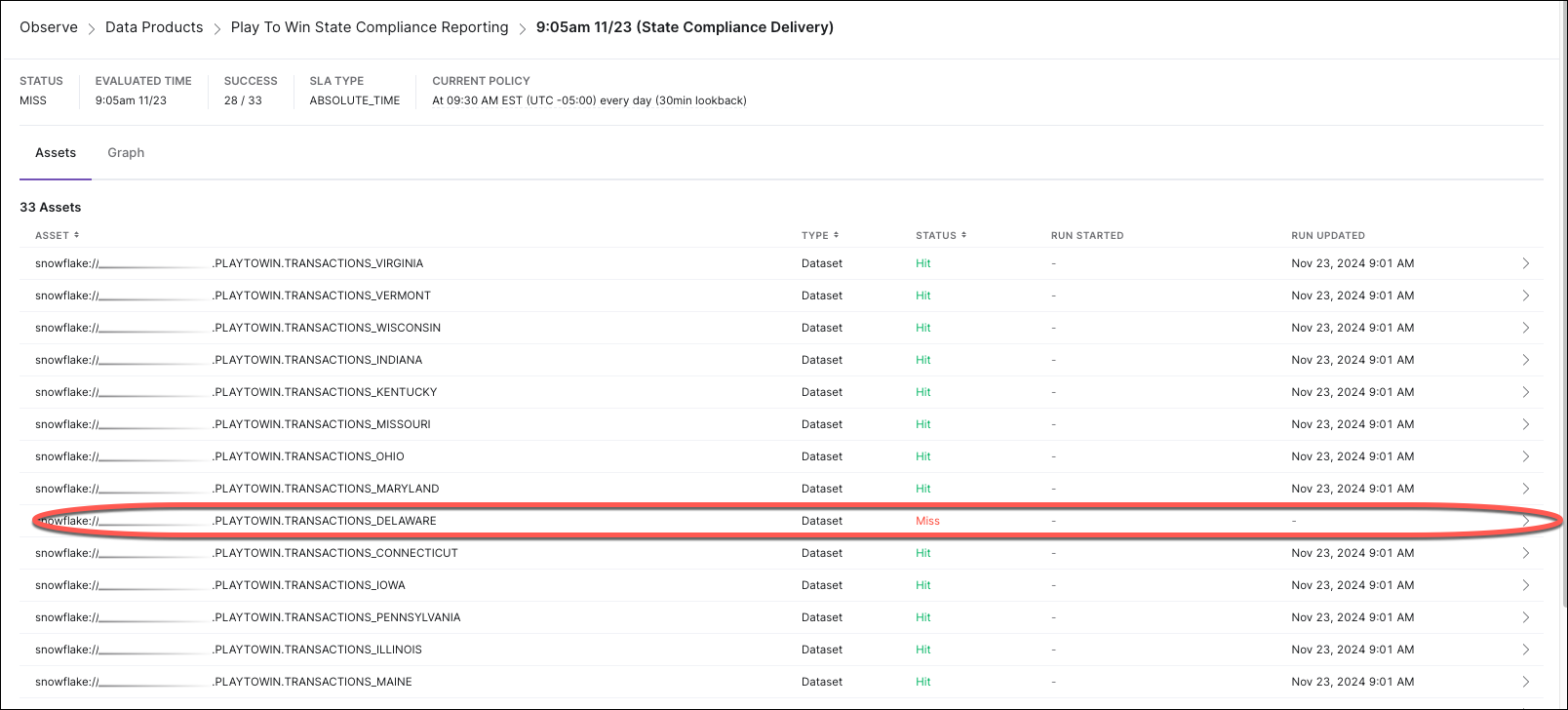Sort the table by Type column

click(819, 235)
